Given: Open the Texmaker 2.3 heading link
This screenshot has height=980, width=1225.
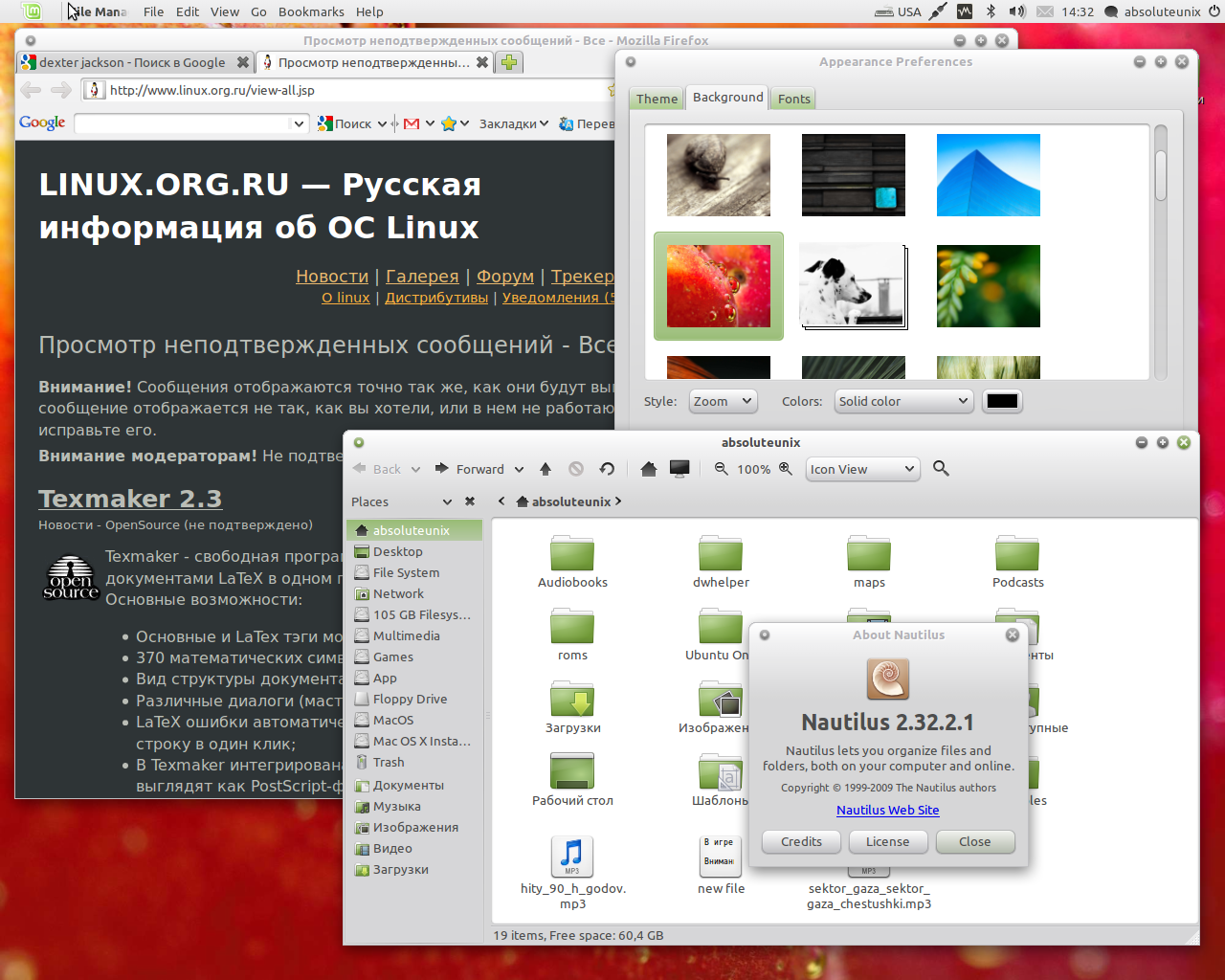Looking at the screenshot, I should pyautogui.click(x=130, y=499).
